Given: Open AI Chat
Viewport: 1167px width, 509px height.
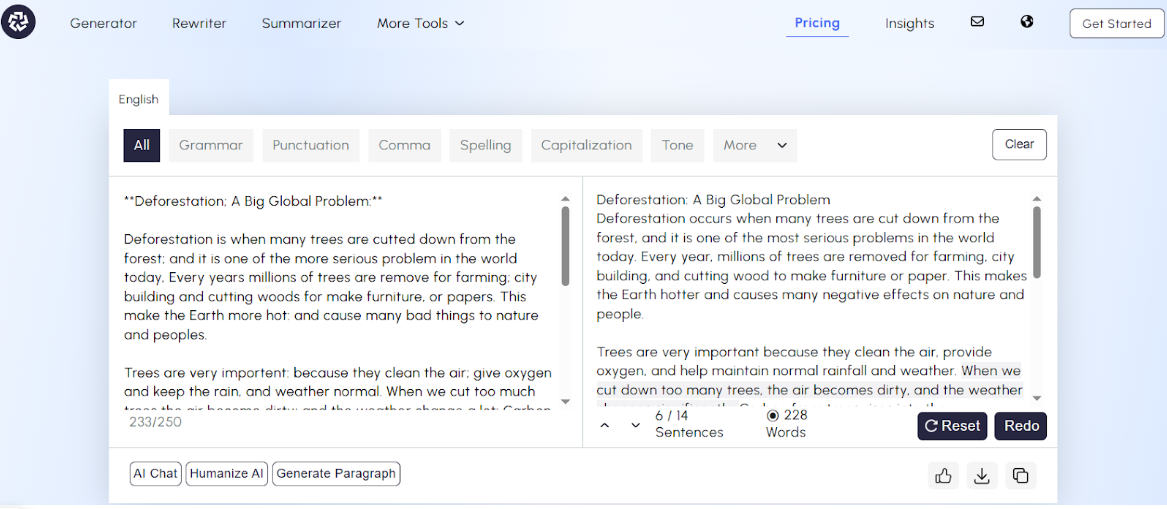Looking at the screenshot, I should tap(156, 473).
